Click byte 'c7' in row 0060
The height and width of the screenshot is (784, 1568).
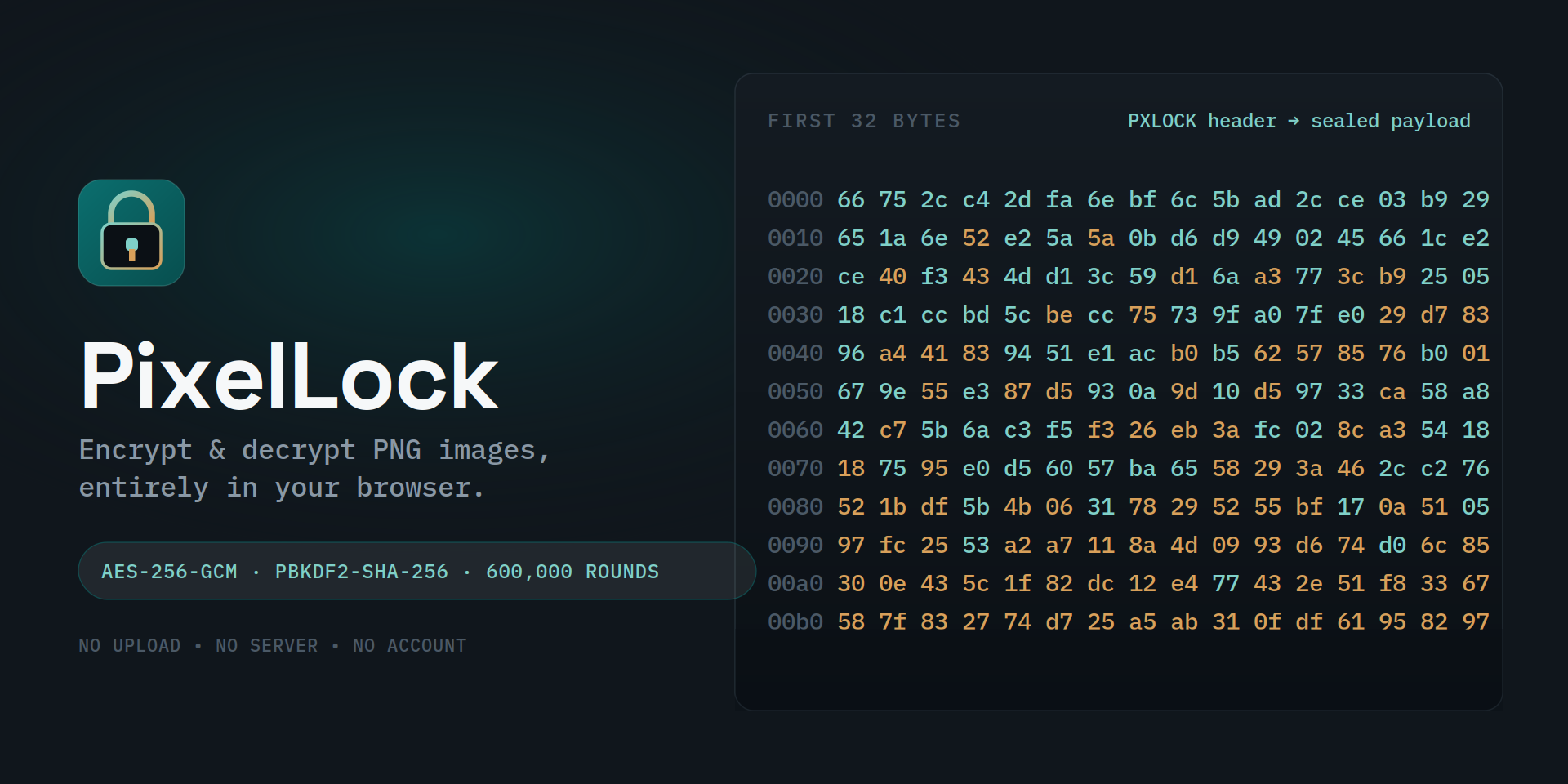pyautogui.click(x=893, y=430)
